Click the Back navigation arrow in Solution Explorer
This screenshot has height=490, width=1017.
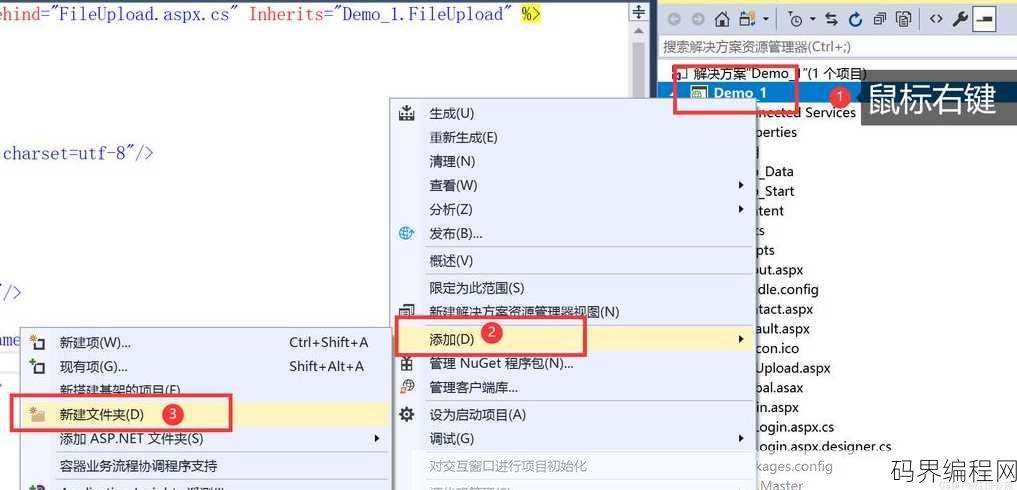tap(674, 19)
